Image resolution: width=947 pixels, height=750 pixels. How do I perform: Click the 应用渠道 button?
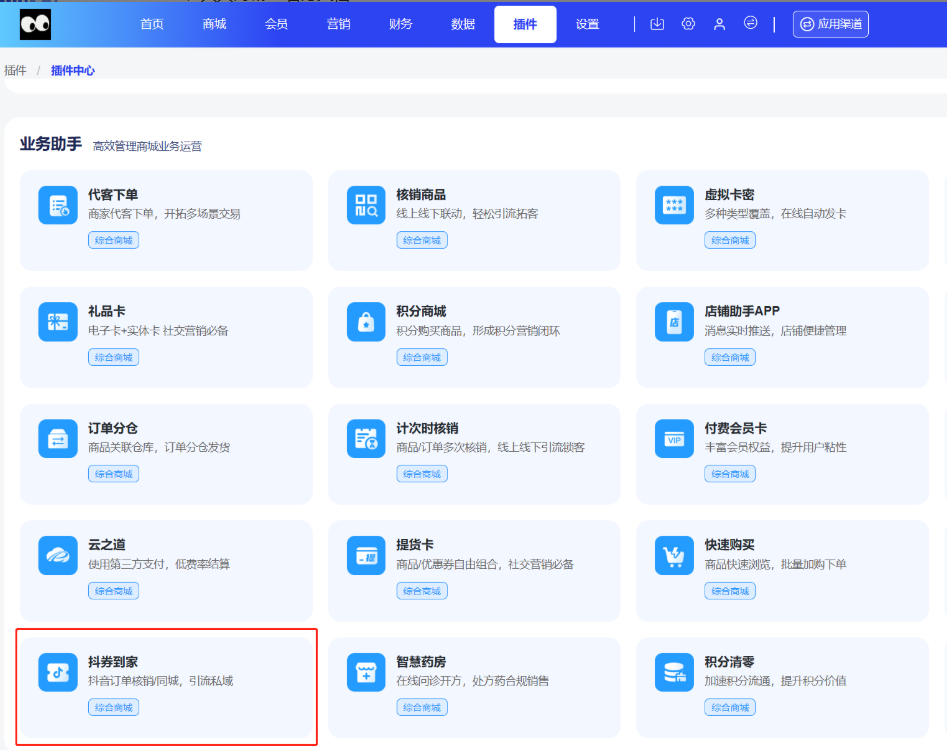[831, 24]
